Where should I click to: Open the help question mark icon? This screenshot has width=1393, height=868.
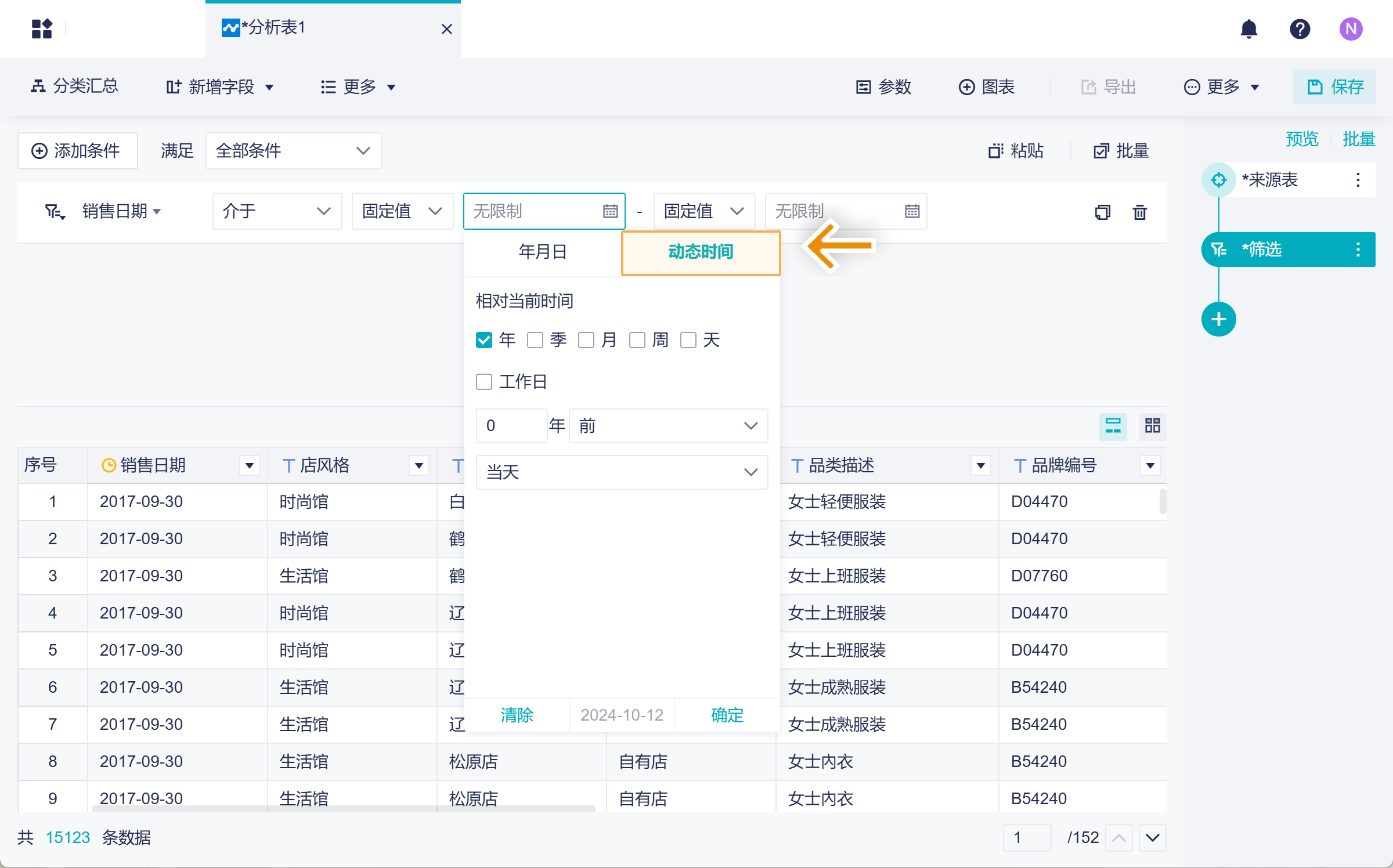(x=1300, y=28)
